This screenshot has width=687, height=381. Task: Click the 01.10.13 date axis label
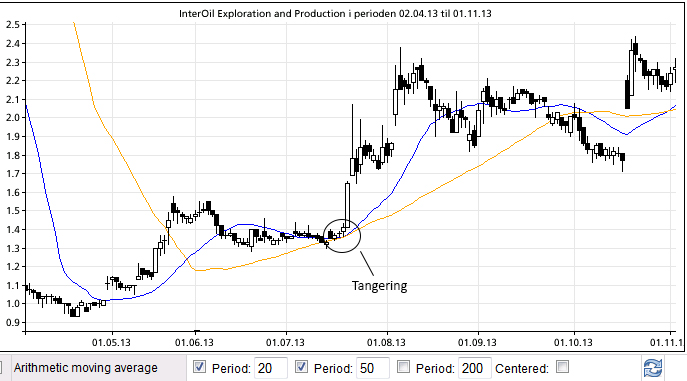tap(573, 342)
